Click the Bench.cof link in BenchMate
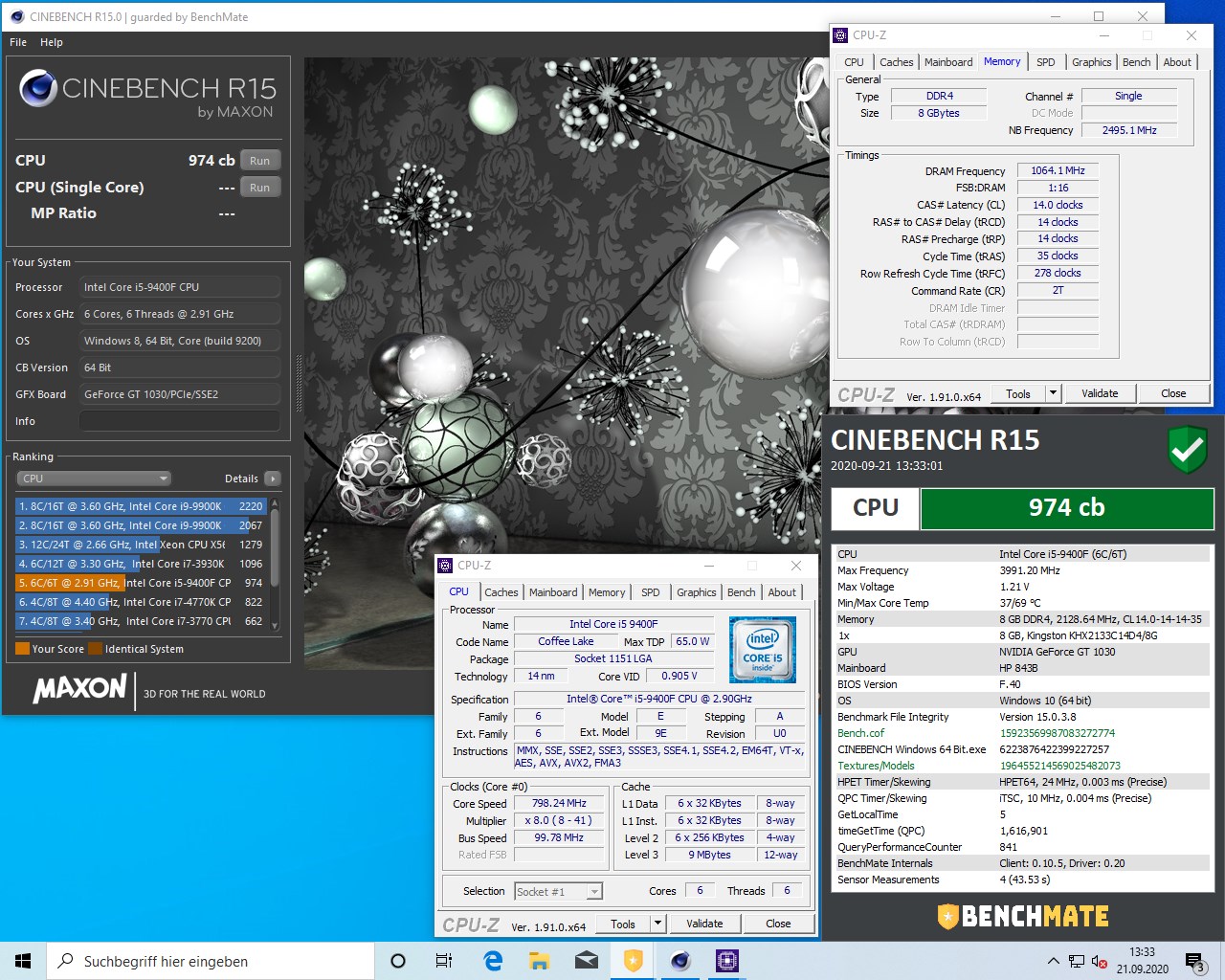Screen dimensions: 1225x980 point(861,733)
